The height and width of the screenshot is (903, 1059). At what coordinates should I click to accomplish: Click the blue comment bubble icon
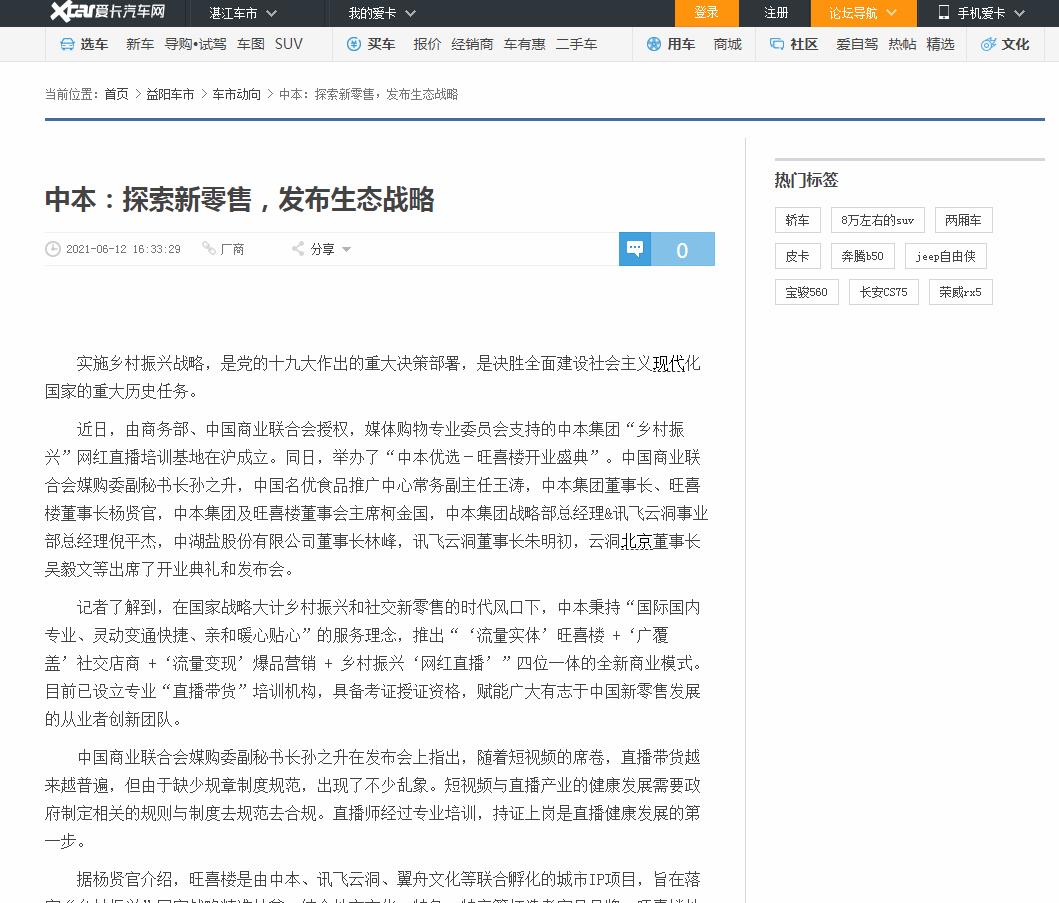[635, 249]
